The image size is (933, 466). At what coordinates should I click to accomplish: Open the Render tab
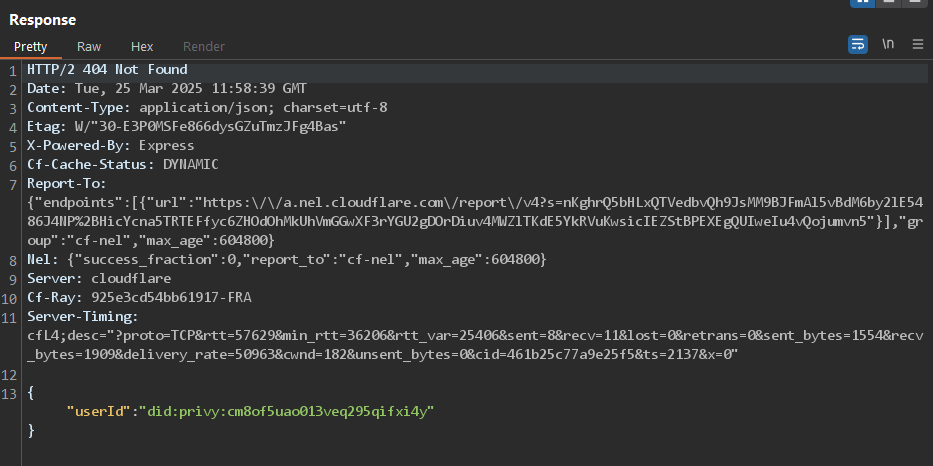[x=203, y=46]
